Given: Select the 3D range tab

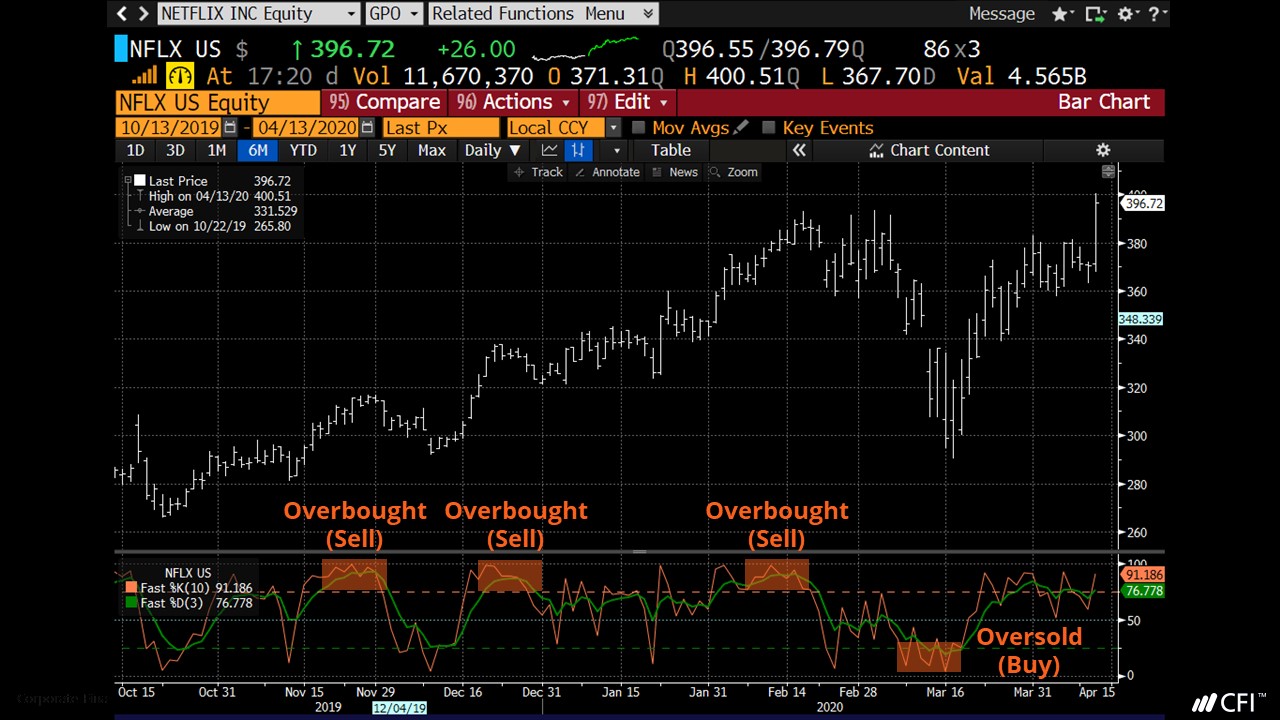Looking at the screenshot, I should (175, 150).
